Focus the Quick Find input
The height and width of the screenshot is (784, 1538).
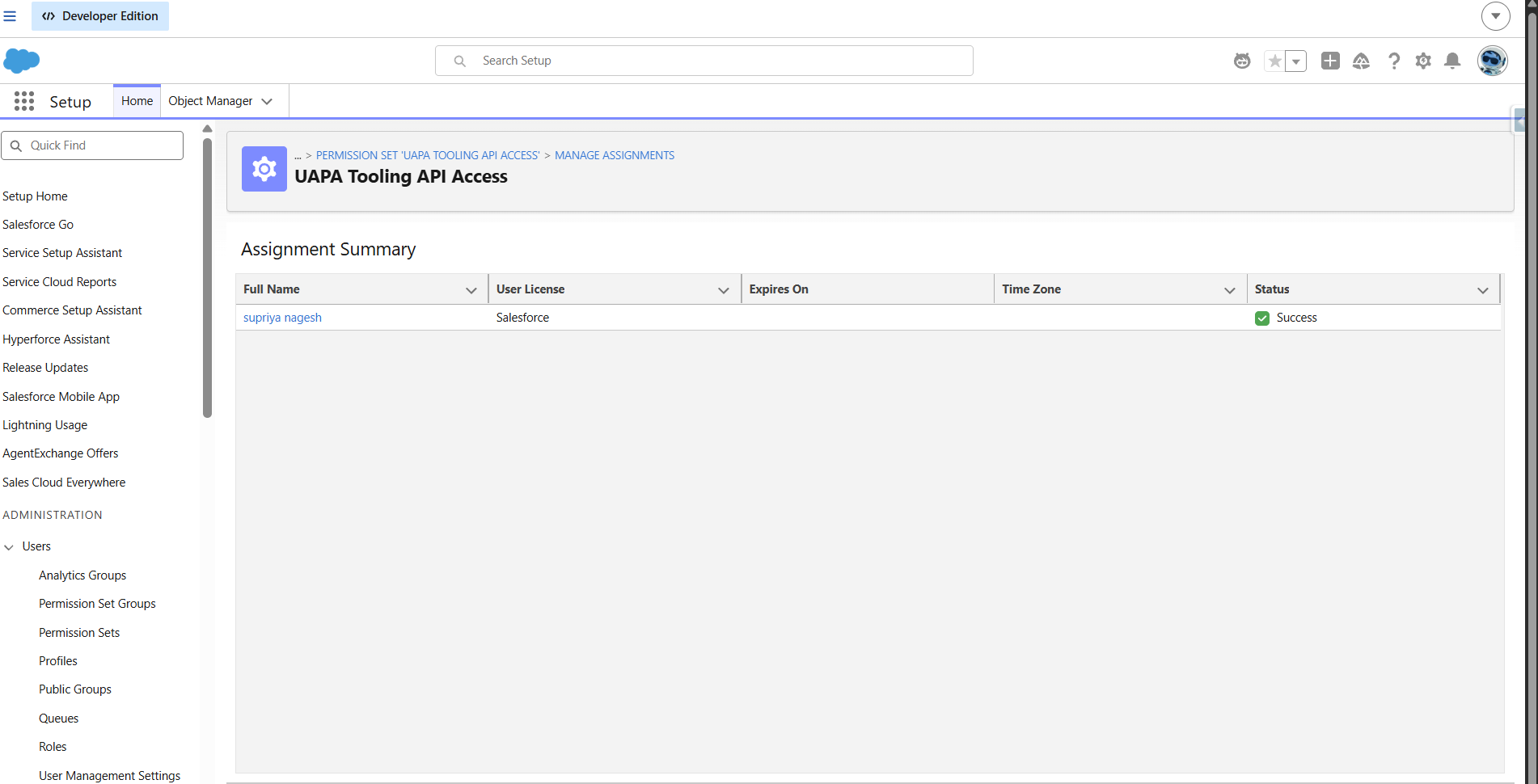click(x=92, y=145)
